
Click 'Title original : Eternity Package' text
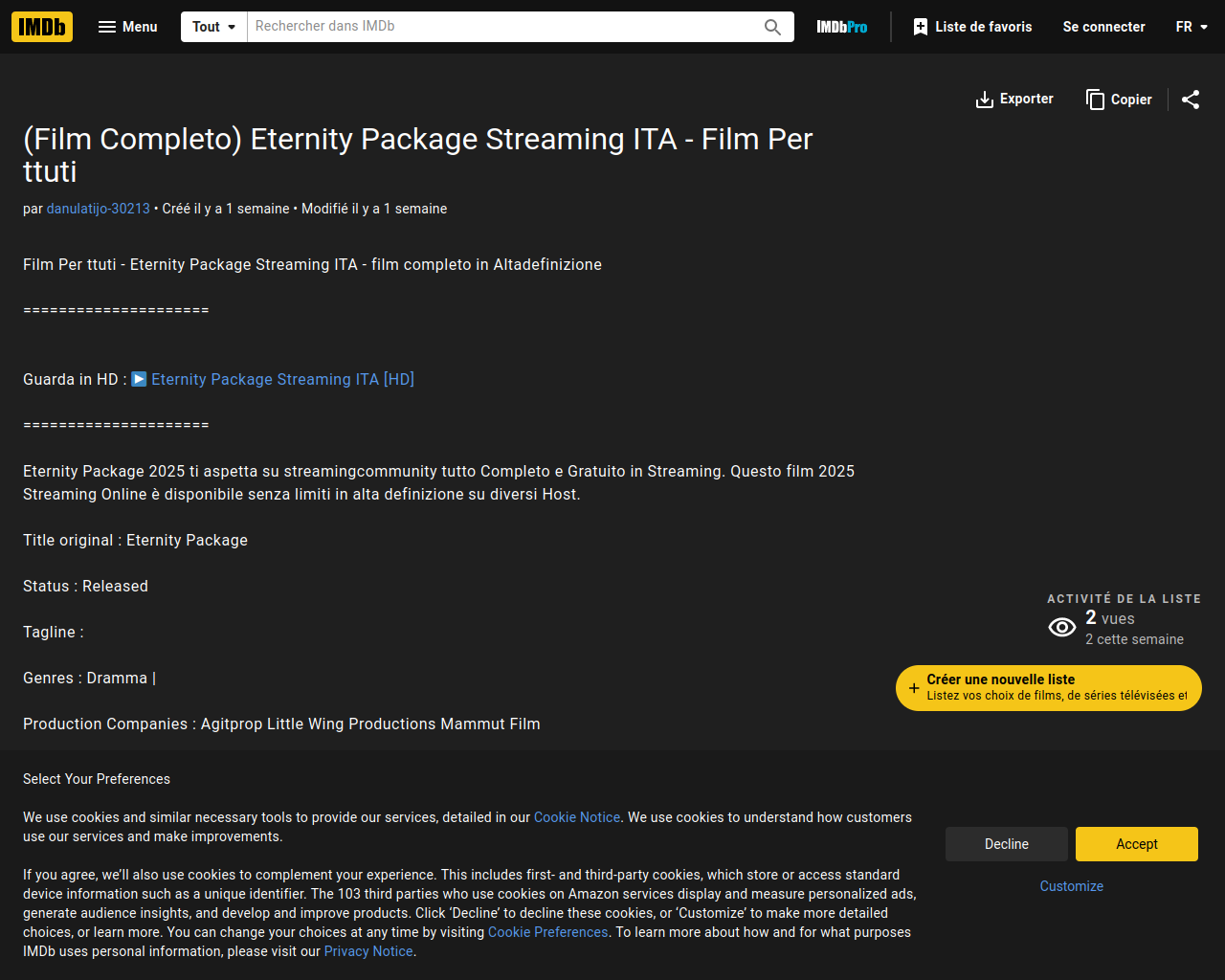pyautogui.click(x=135, y=540)
